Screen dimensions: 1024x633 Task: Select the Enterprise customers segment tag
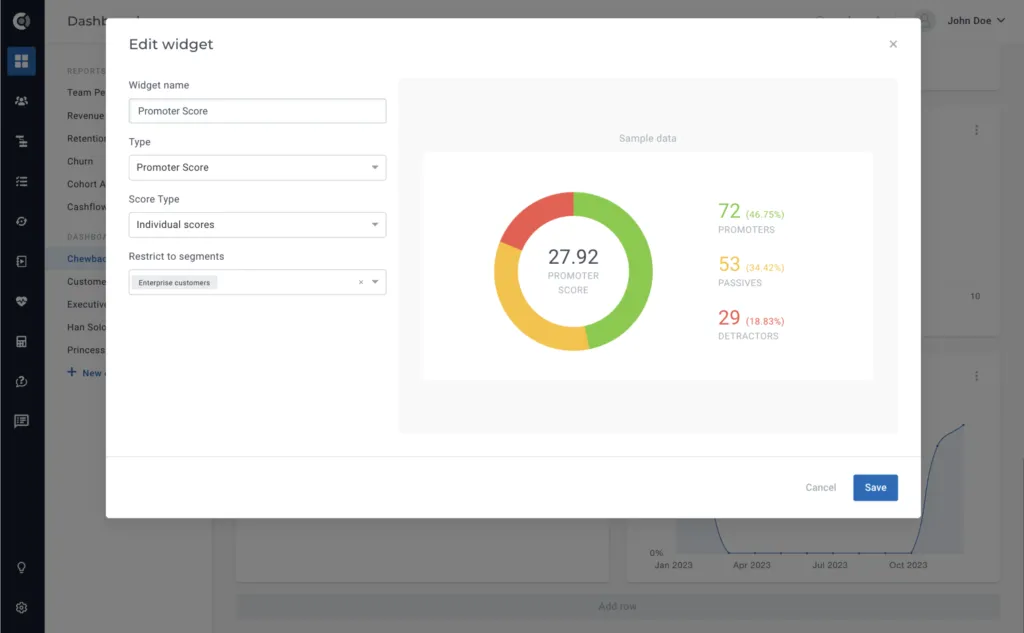coord(174,282)
